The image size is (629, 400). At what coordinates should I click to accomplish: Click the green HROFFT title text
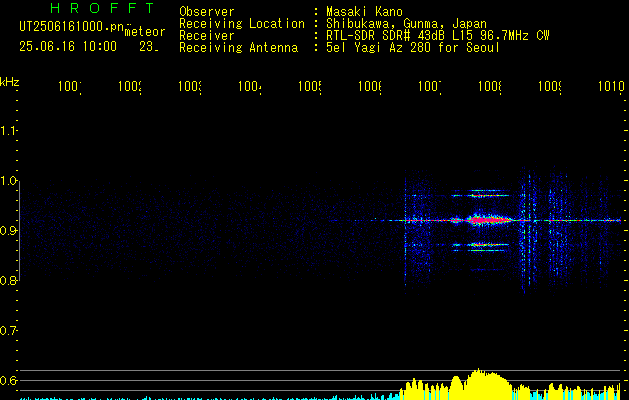pos(102,8)
